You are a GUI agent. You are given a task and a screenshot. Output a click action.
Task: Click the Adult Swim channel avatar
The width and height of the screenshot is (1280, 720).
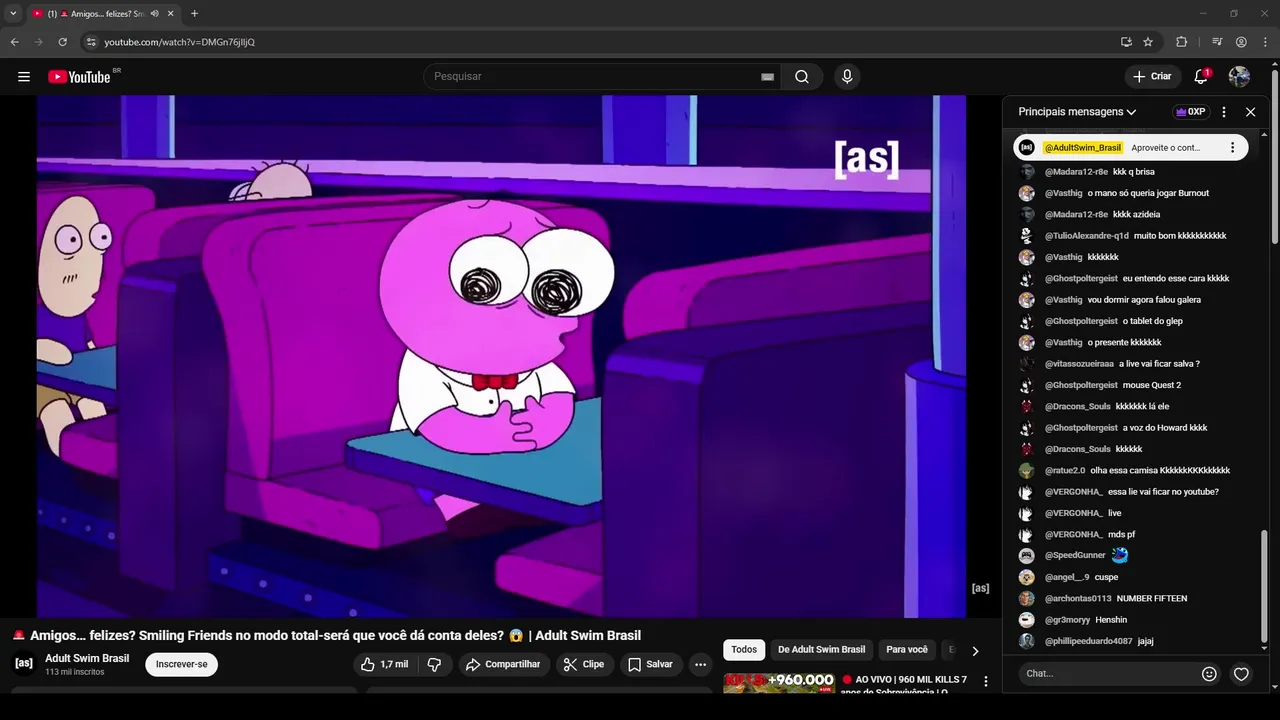tap(24, 663)
